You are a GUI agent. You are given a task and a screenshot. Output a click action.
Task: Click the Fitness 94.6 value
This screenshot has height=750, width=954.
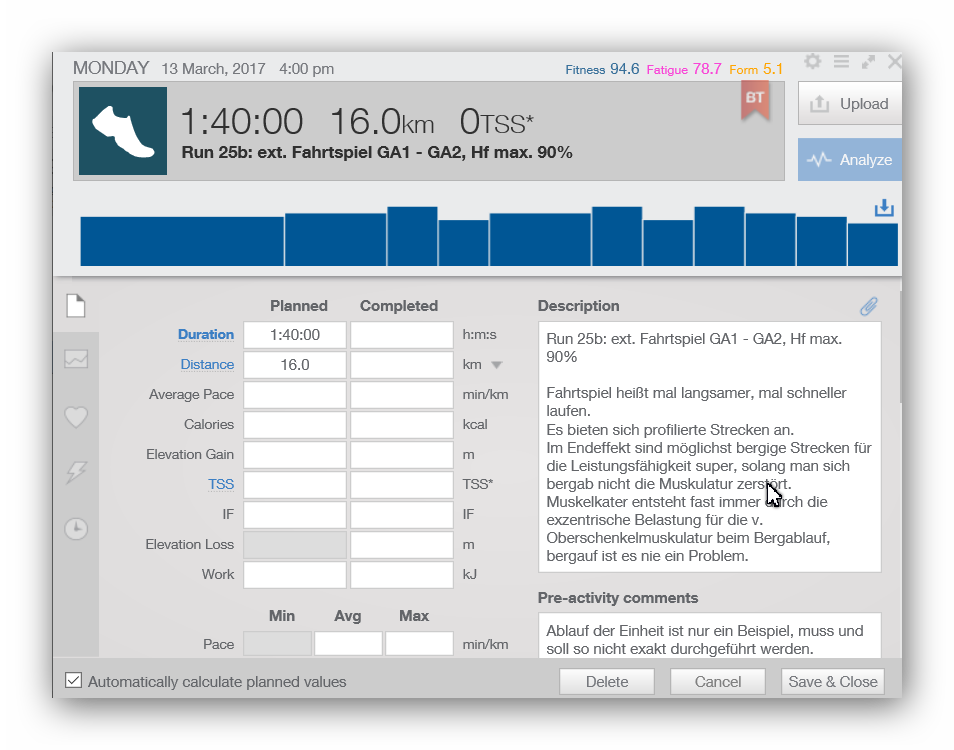pos(602,69)
